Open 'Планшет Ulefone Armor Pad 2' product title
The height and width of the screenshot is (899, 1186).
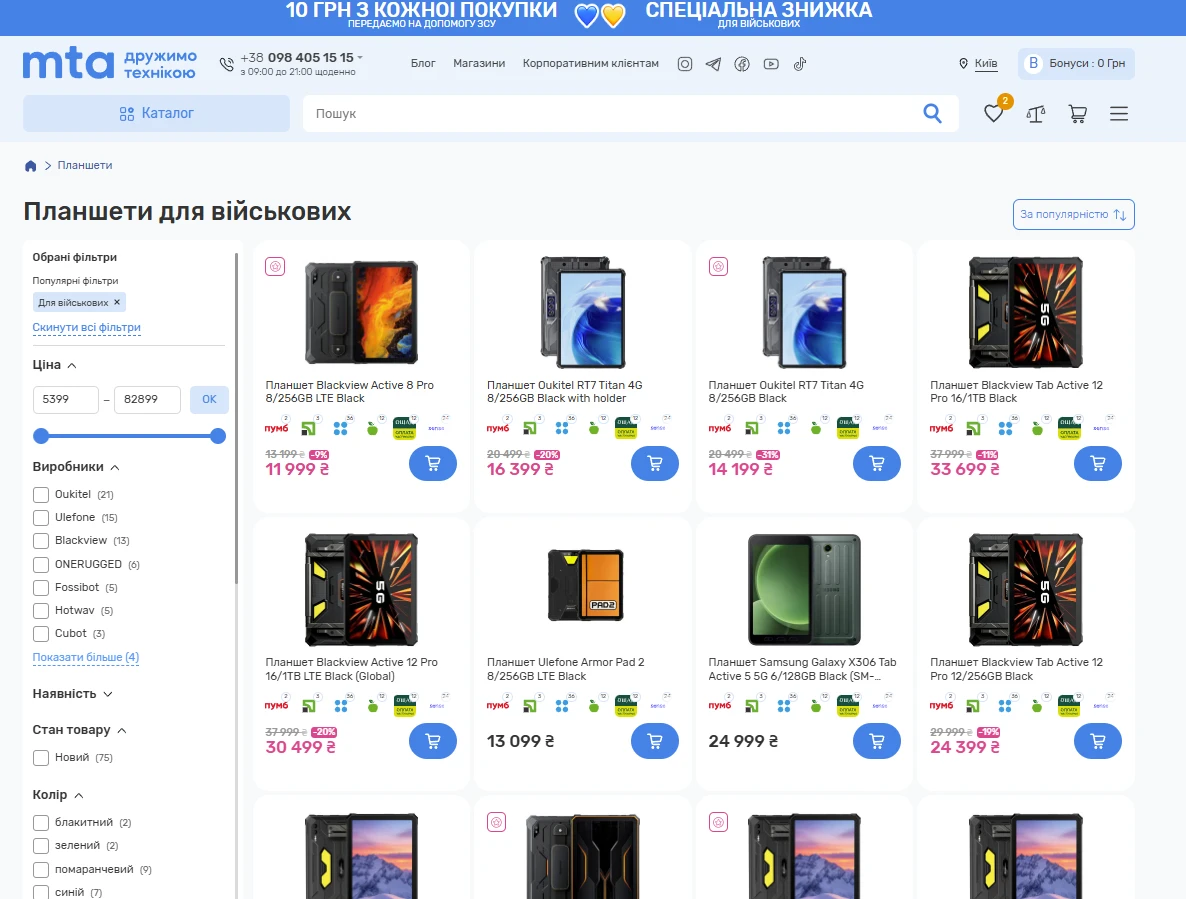click(x=566, y=669)
